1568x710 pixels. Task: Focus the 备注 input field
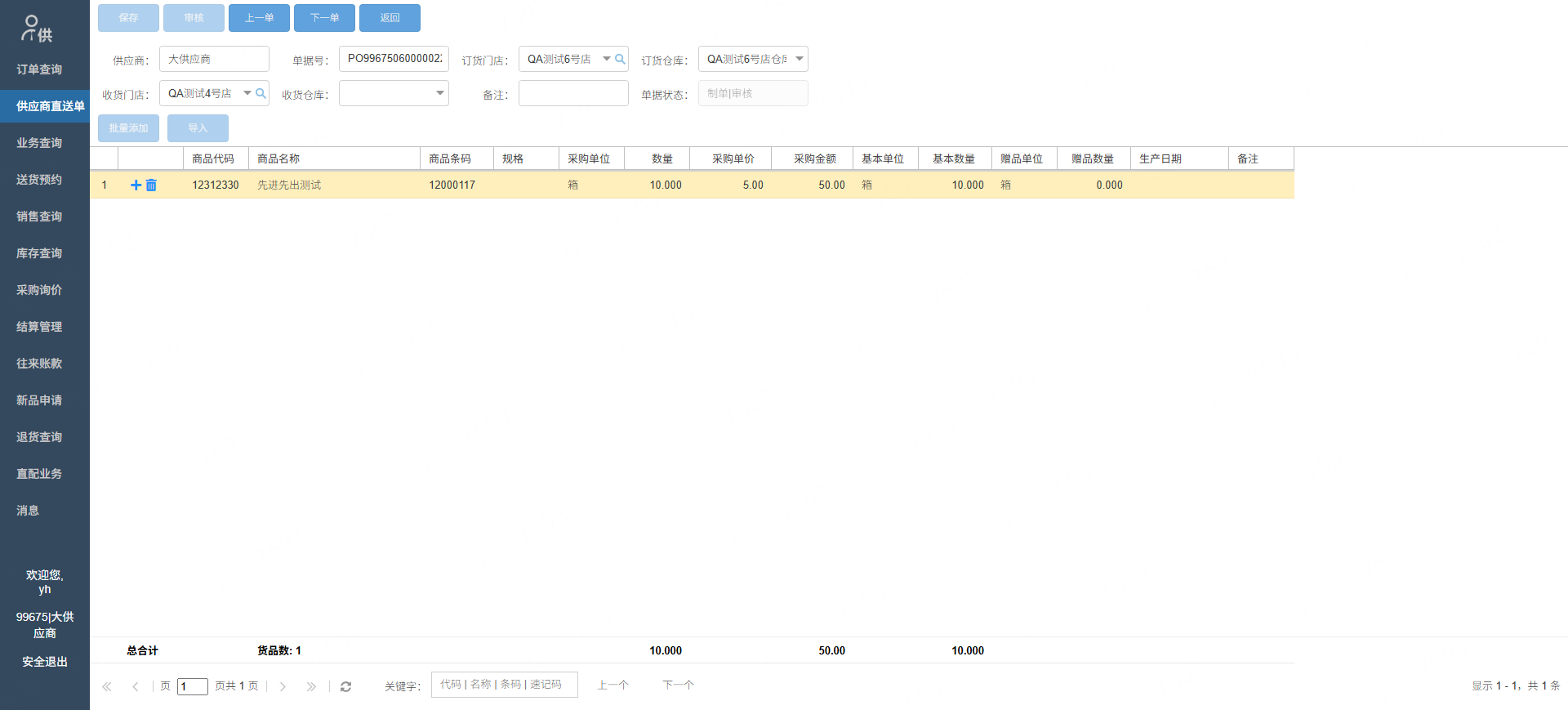click(x=573, y=93)
